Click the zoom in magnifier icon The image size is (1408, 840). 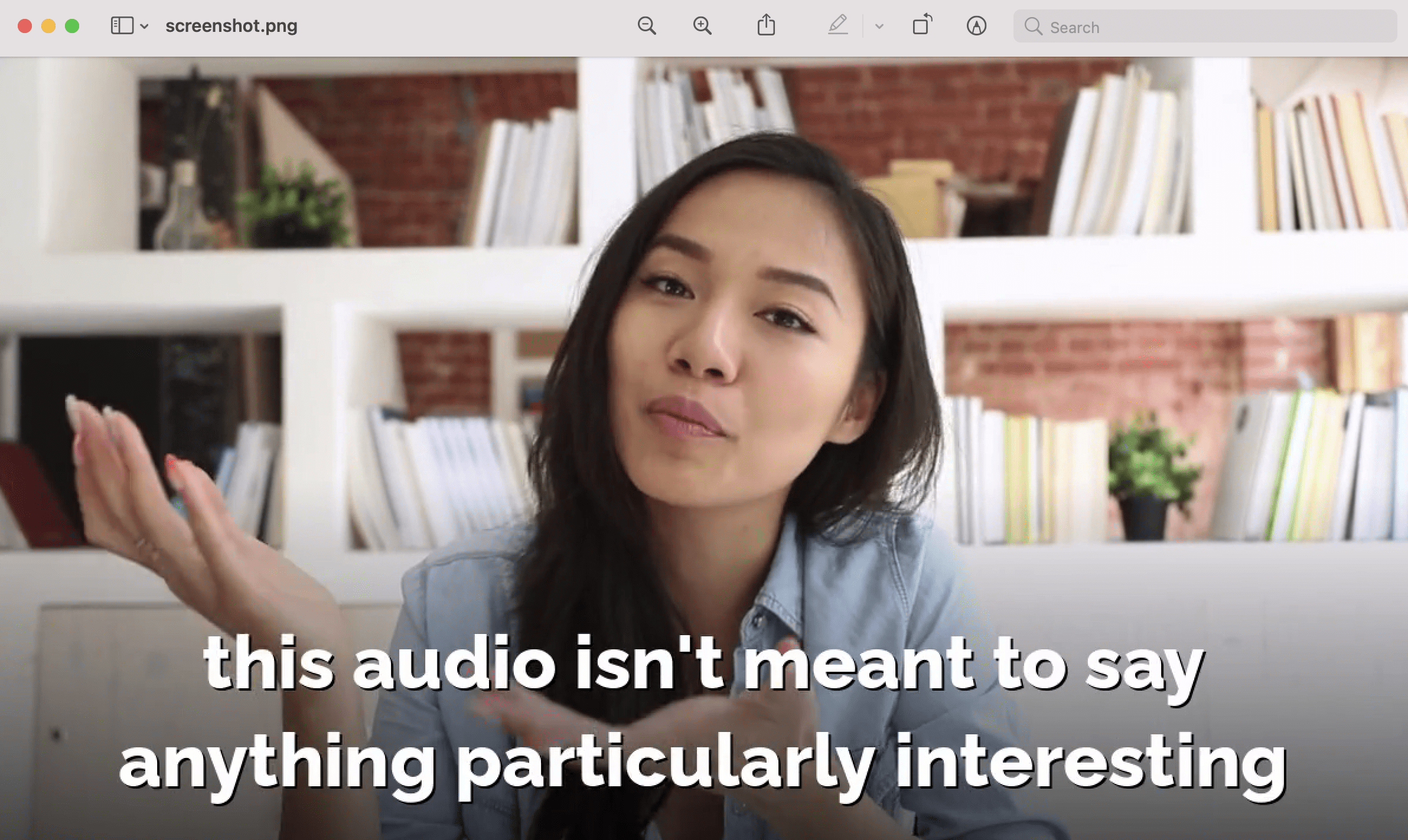pos(702,26)
